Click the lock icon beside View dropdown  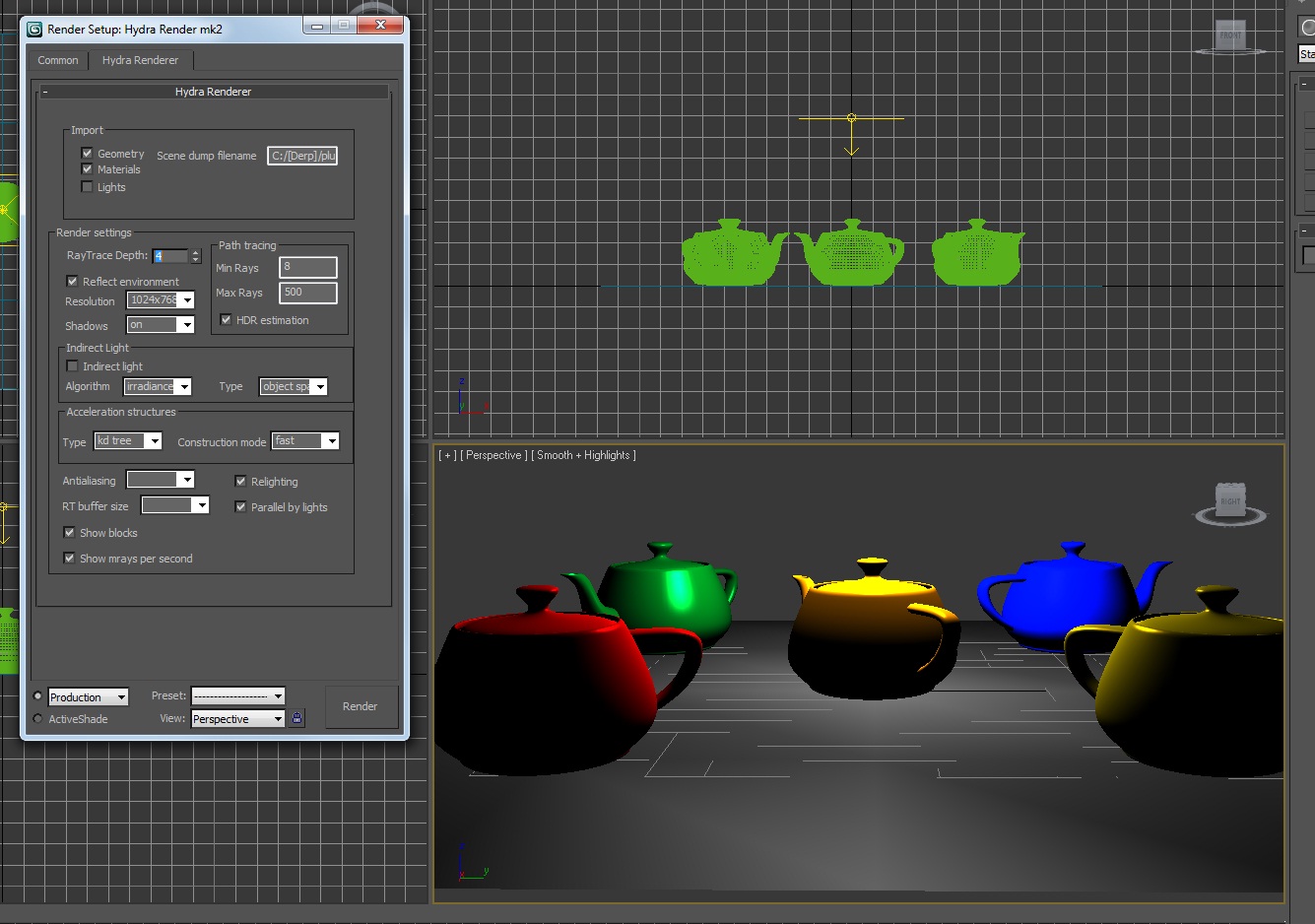[x=297, y=719]
